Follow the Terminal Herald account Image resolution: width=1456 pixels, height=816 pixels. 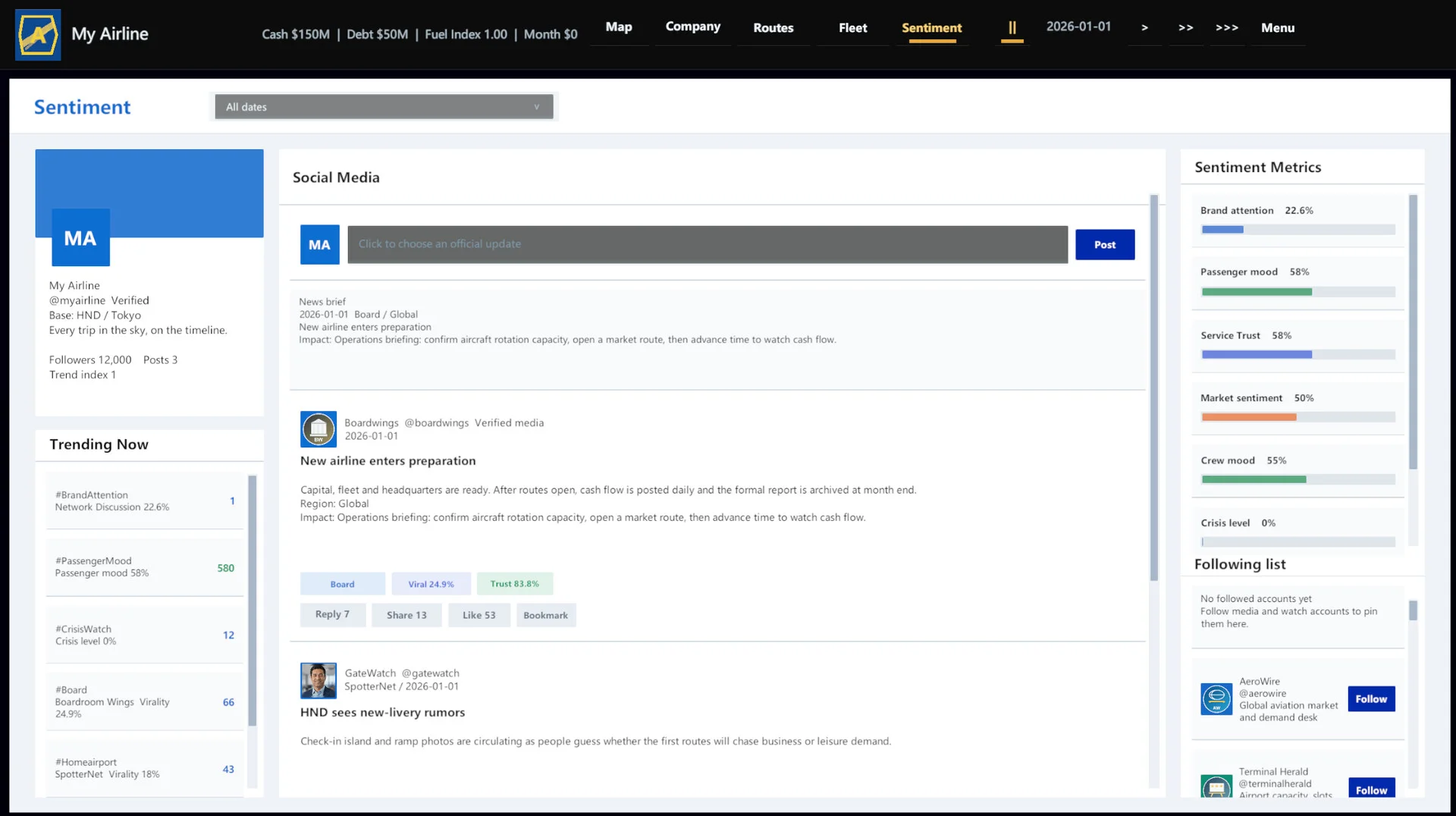point(1371,789)
